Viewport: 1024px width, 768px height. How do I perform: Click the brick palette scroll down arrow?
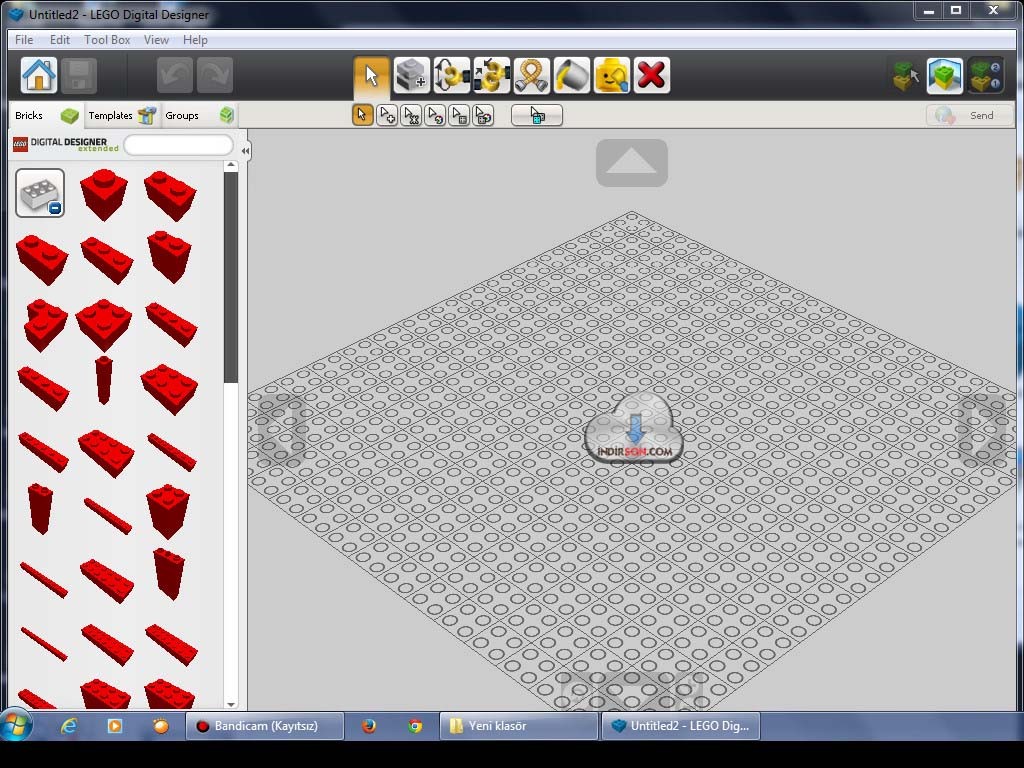[x=231, y=704]
